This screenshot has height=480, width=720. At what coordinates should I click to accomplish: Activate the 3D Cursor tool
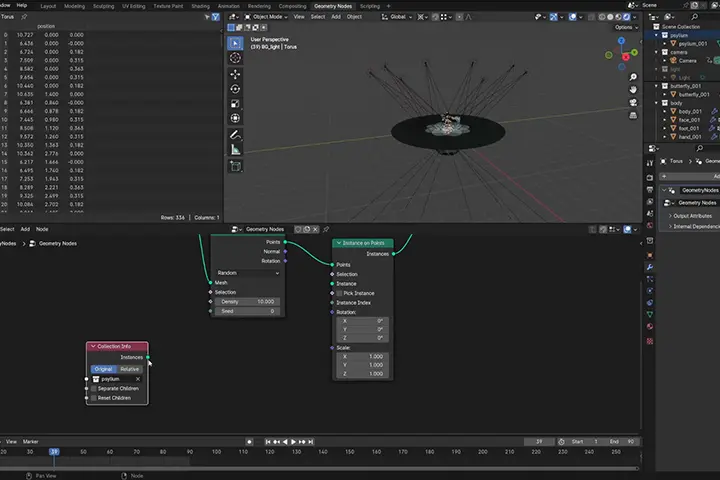pos(235,58)
